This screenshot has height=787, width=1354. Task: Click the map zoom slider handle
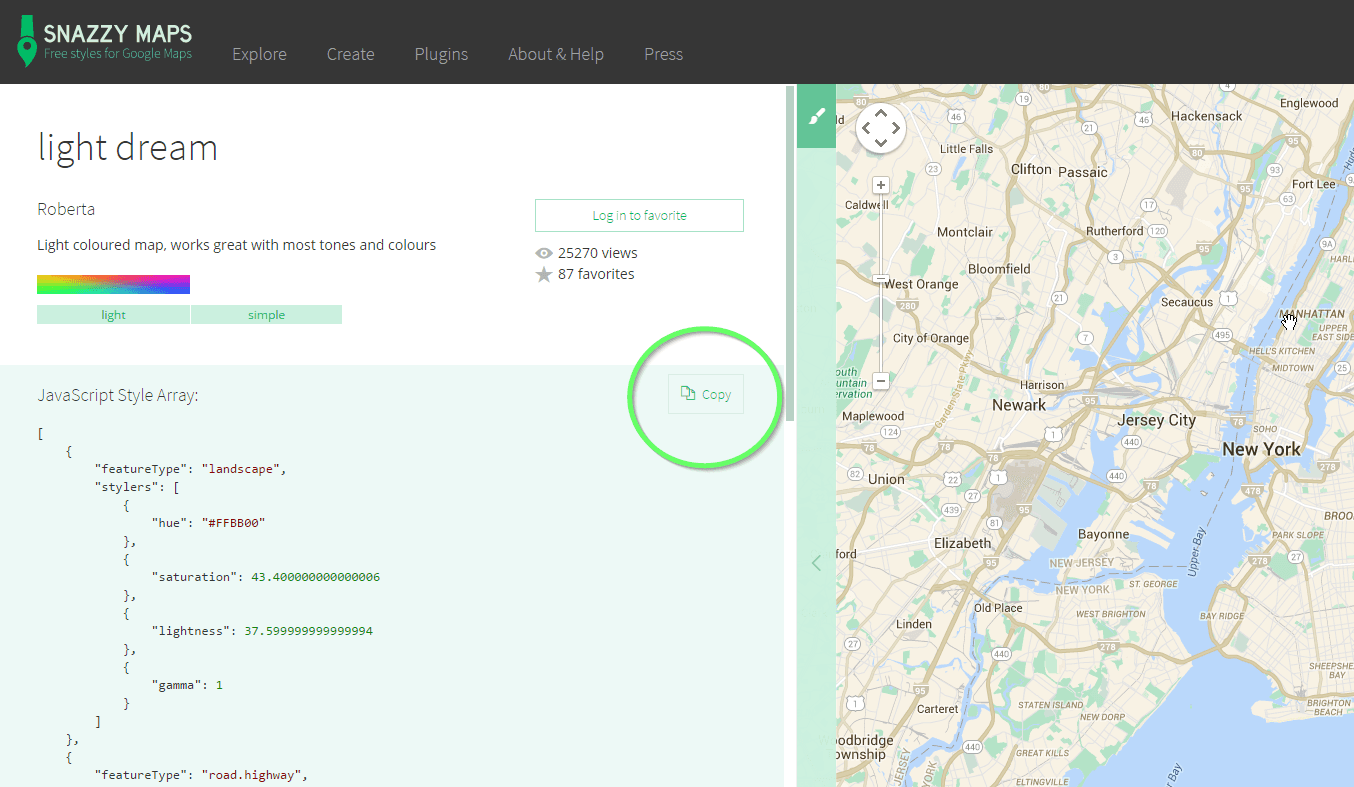pyautogui.click(x=880, y=279)
